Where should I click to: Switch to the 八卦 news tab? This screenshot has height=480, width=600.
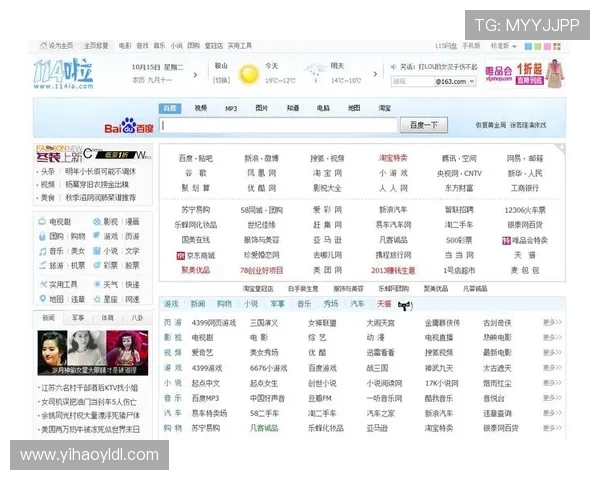click(x=137, y=317)
